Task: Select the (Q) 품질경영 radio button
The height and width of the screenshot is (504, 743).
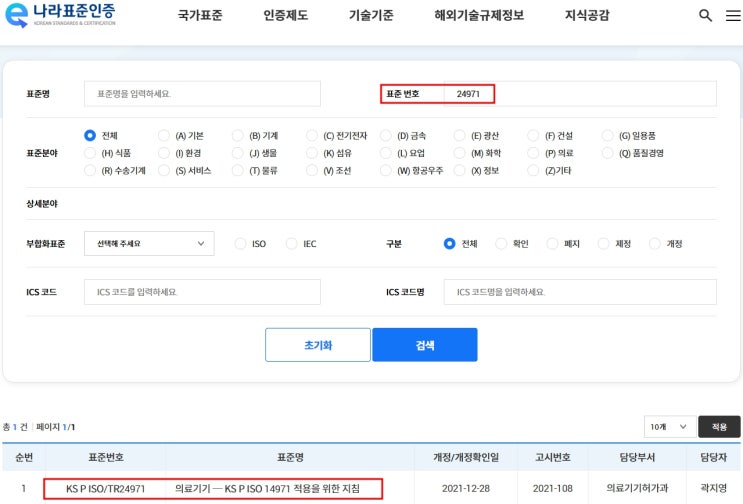Action: pos(607,153)
